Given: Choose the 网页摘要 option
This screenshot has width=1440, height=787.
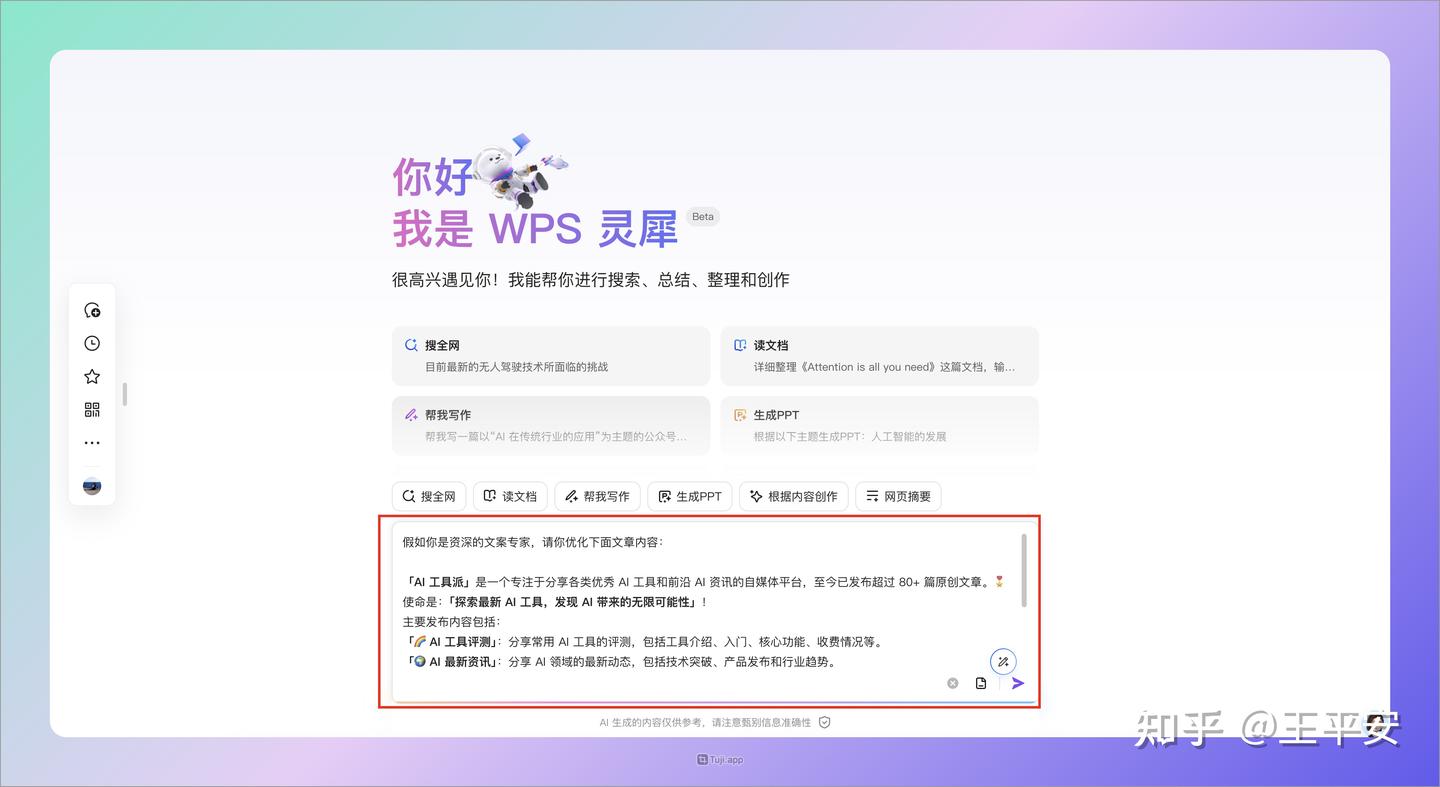Looking at the screenshot, I should coord(898,496).
